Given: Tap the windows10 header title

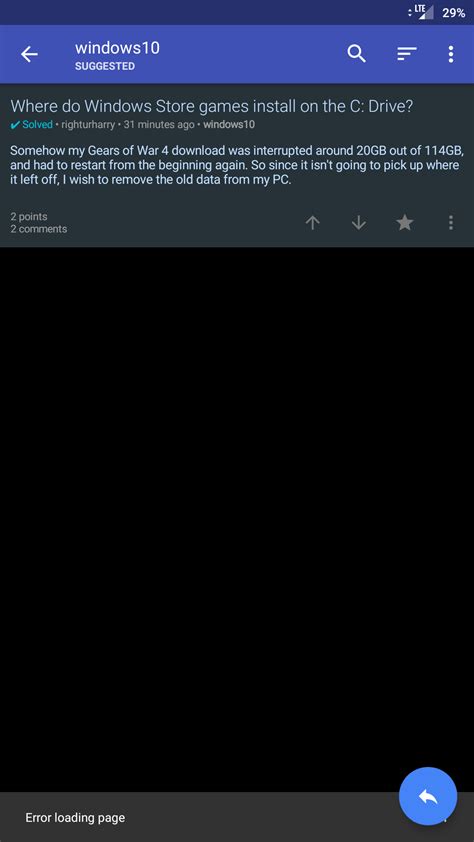Looking at the screenshot, I should (x=117, y=48).
